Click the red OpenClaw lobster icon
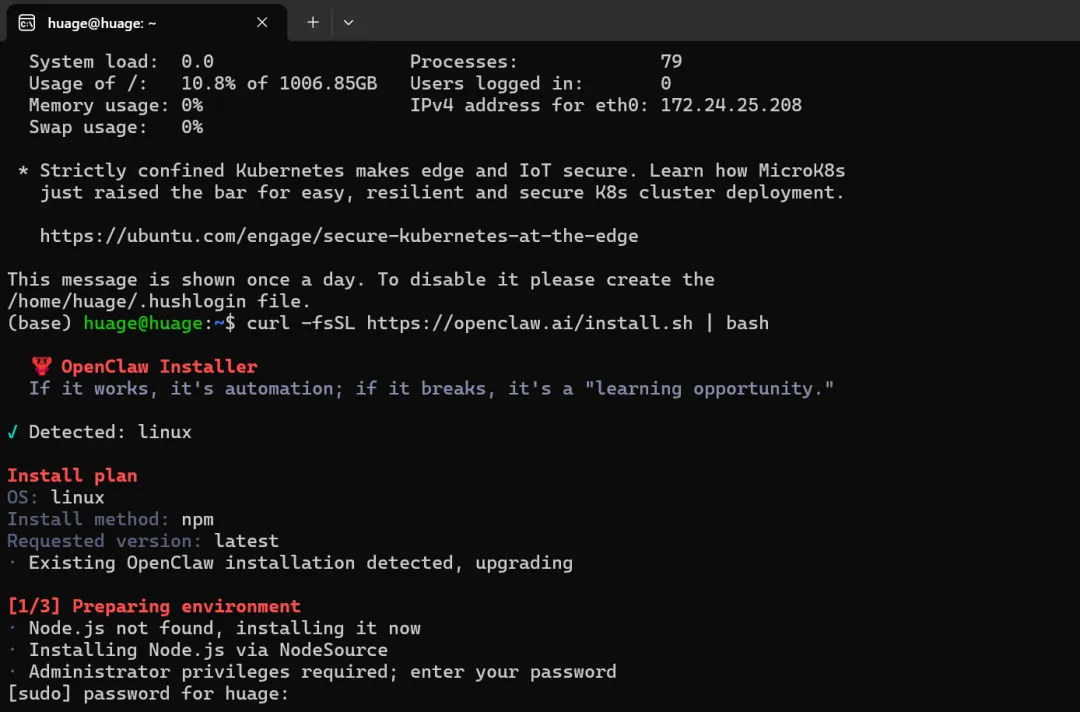 (41, 367)
